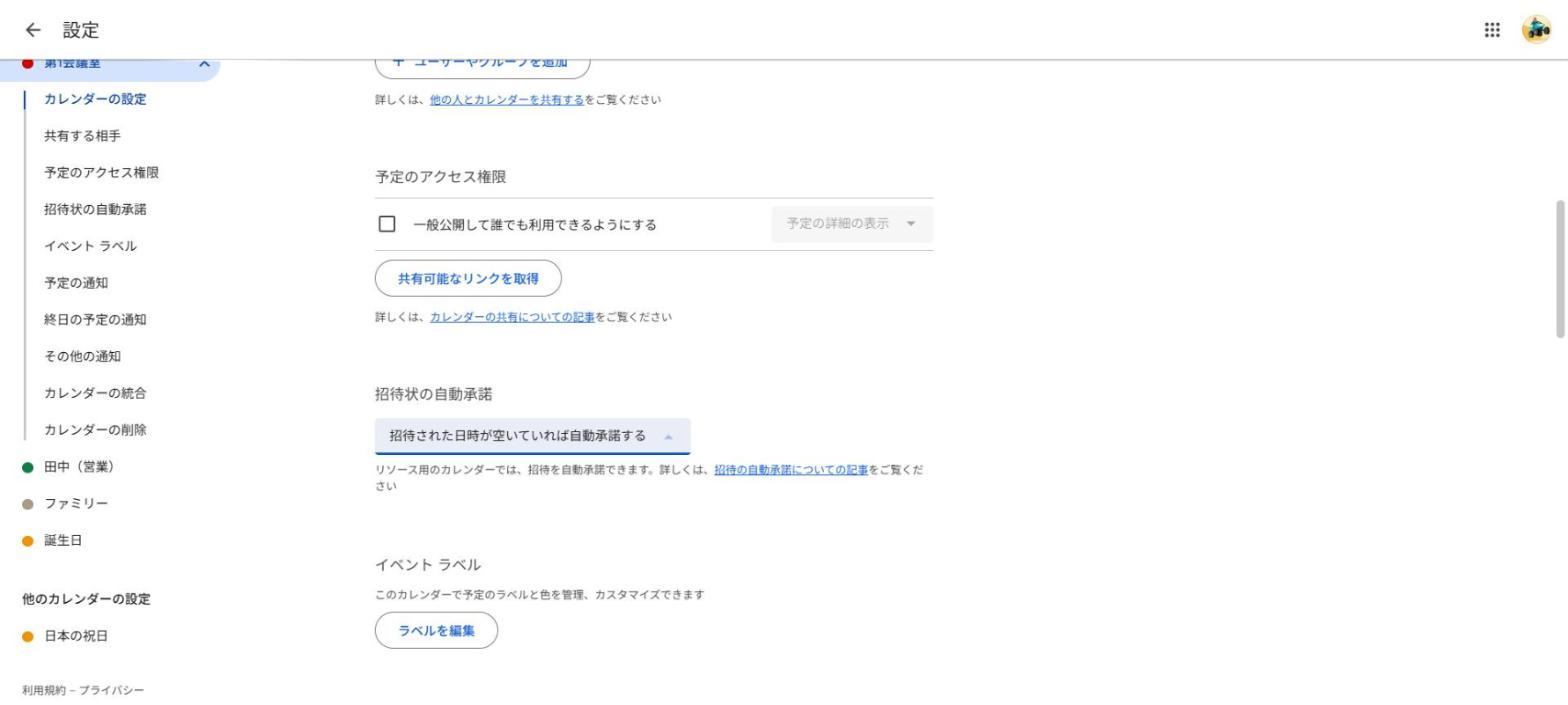Click the orange dot beside 日本の祝日

28,637
